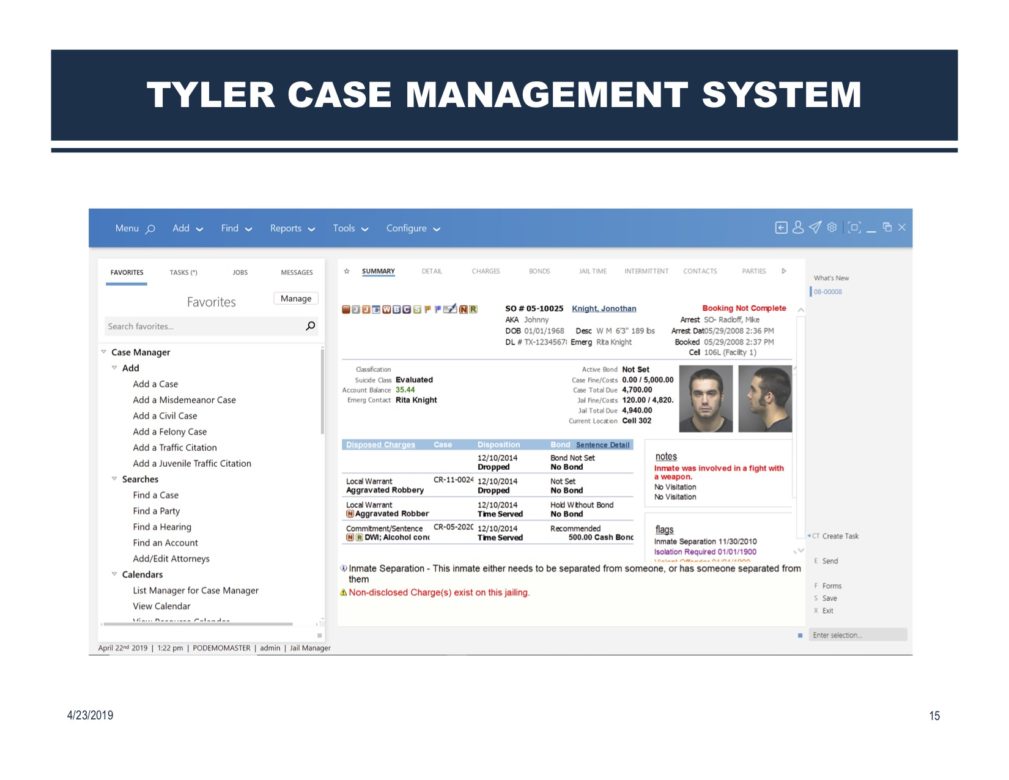Open the Add dropdown menu
Screen dimensions: 1009x780
[x=187, y=228]
